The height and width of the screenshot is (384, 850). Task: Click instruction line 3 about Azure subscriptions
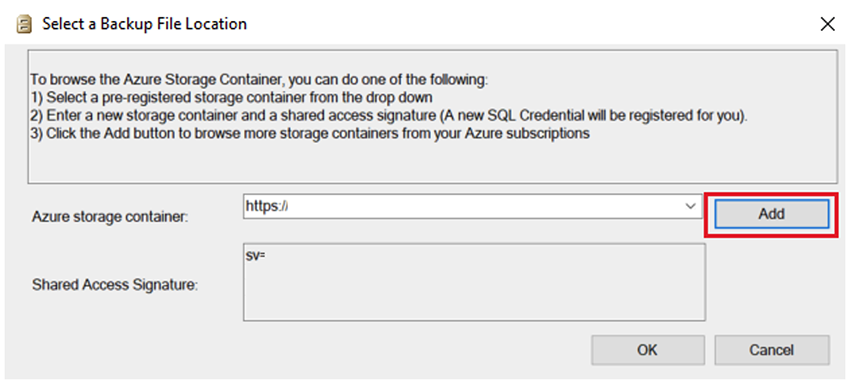coord(310,133)
